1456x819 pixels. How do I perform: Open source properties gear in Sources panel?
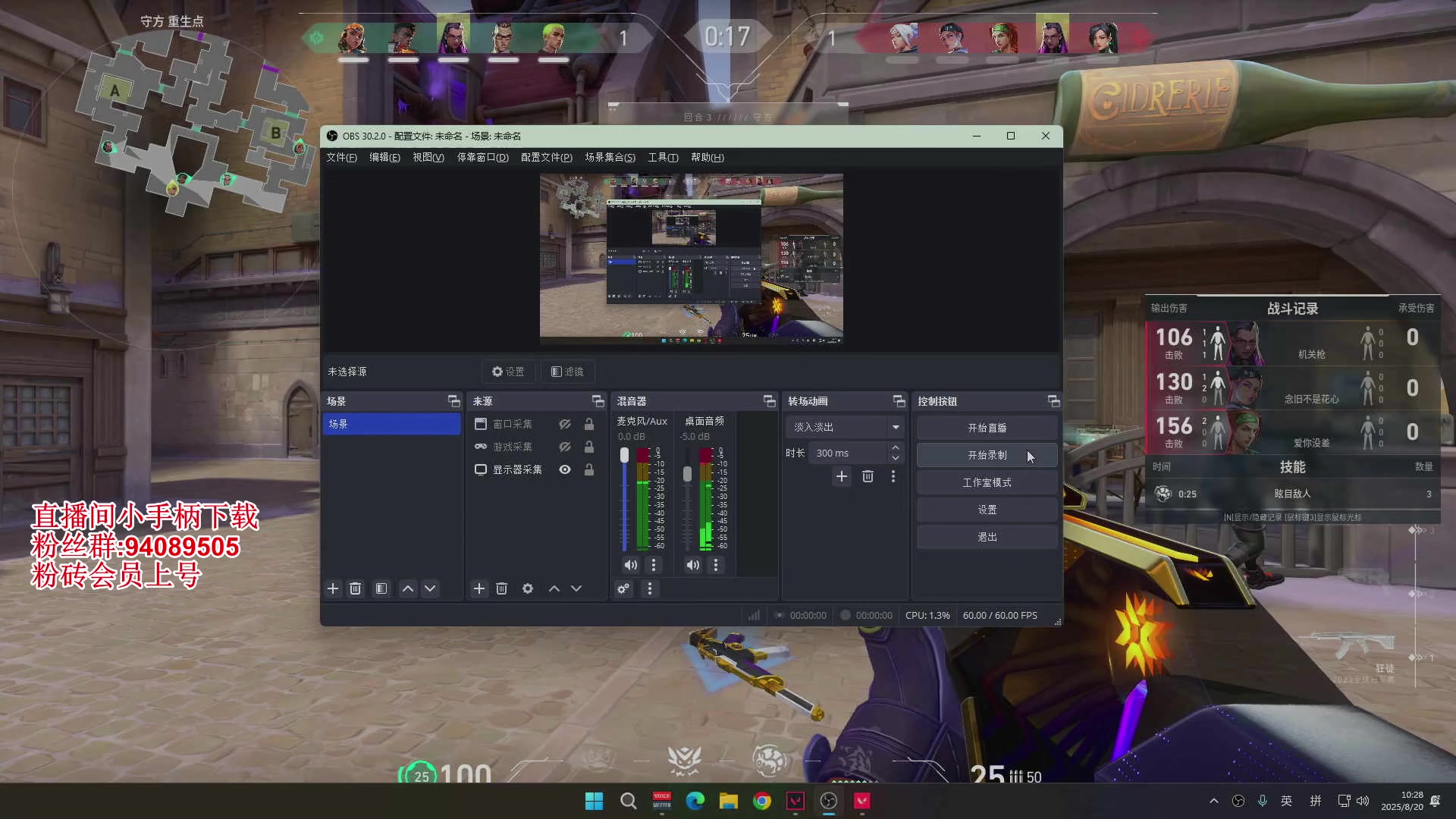pyautogui.click(x=528, y=588)
